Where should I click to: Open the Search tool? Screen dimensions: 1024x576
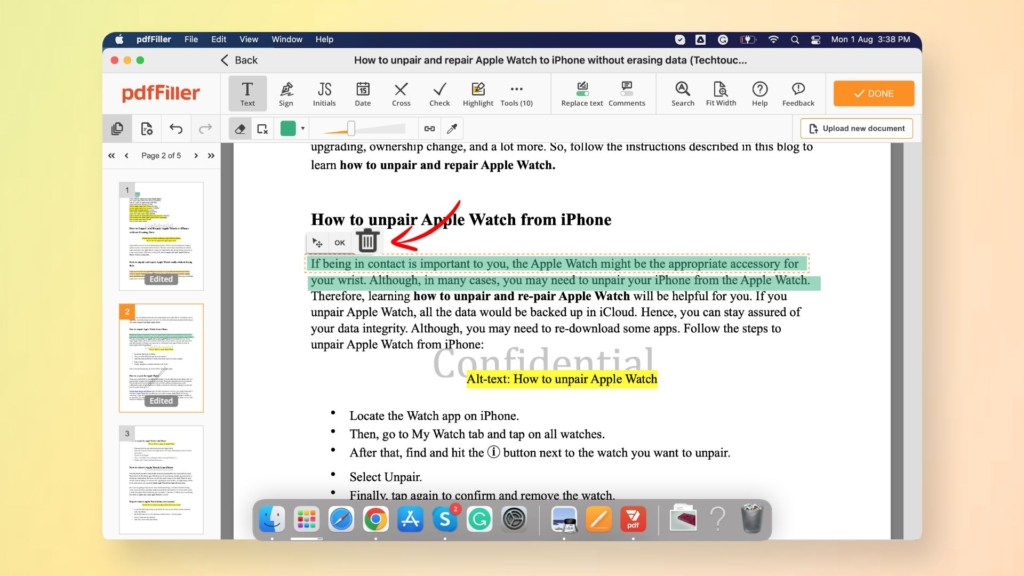[682, 93]
